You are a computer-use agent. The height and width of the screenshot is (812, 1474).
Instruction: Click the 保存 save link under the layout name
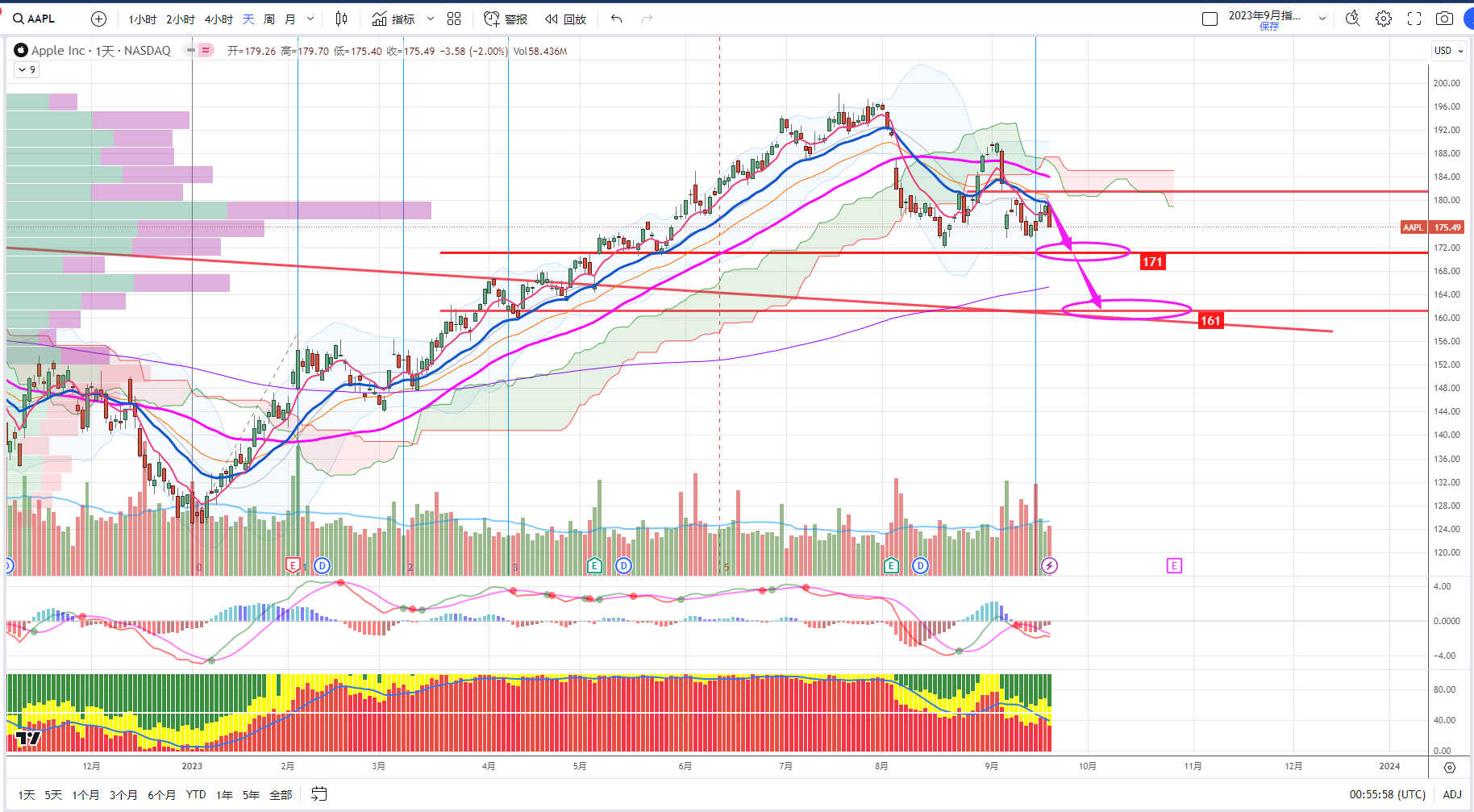(1269, 27)
